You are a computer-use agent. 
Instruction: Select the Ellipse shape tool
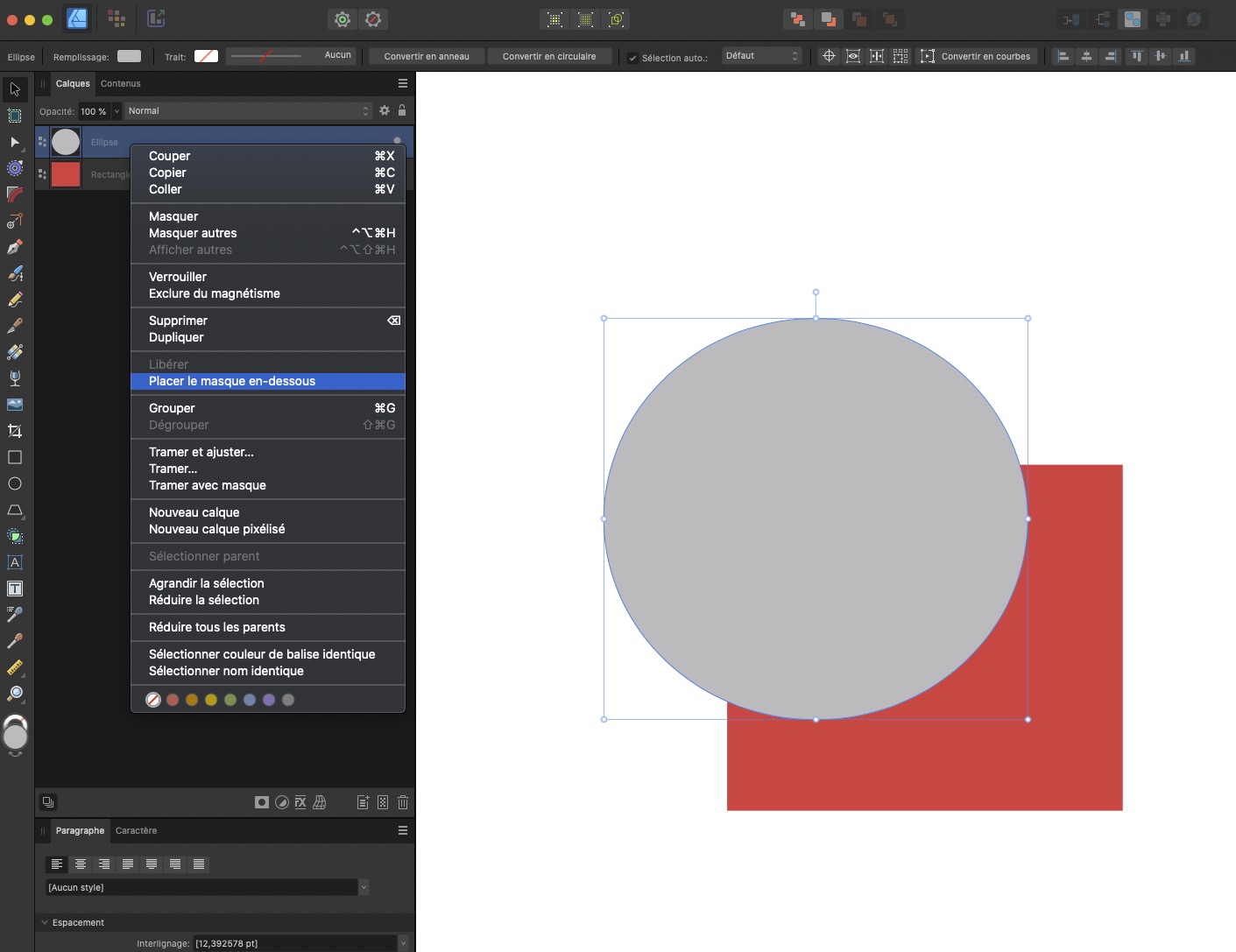[x=15, y=483]
